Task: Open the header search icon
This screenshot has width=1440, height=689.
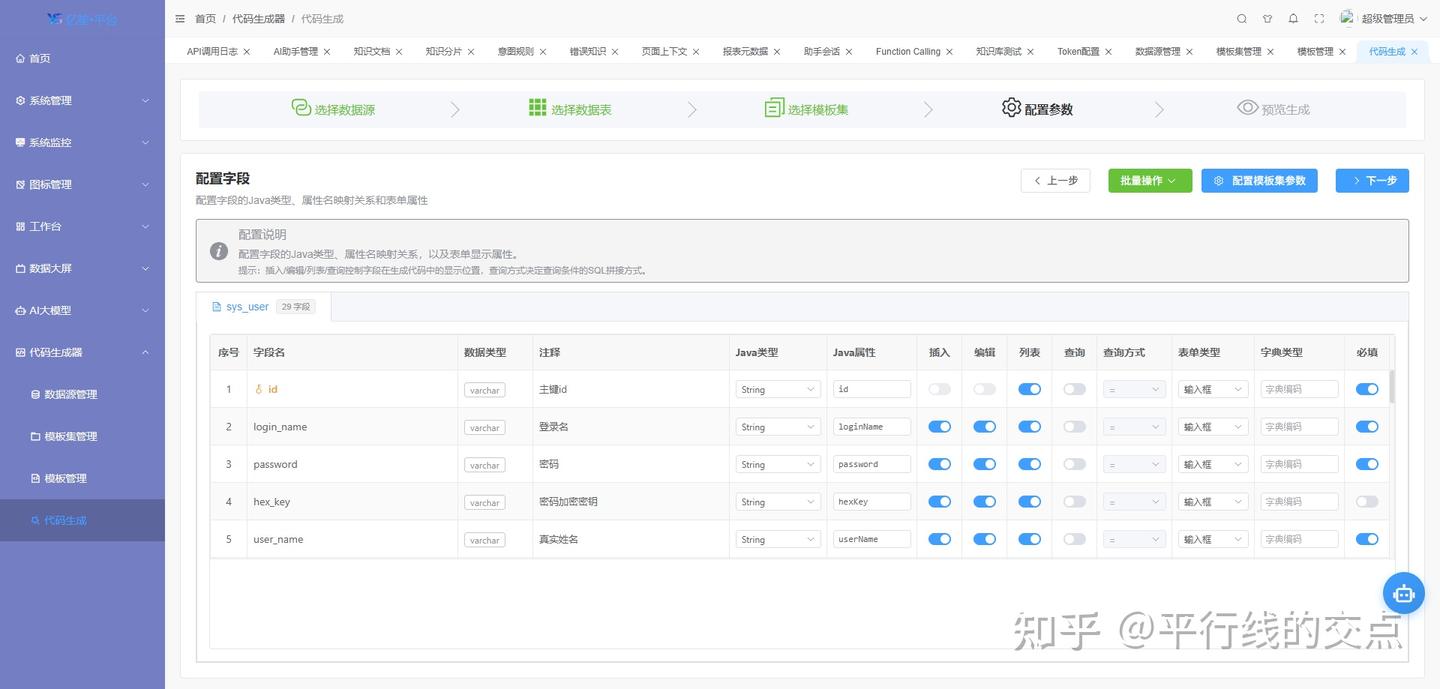Action: (x=1242, y=19)
